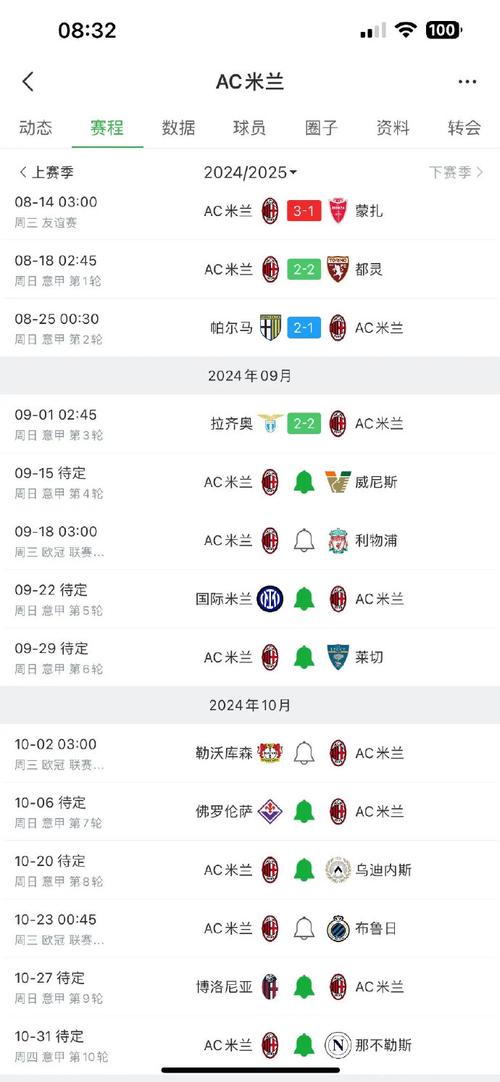The width and height of the screenshot is (500, 1082).
Task: Tap the back arrow icon
Action: [x=28, y=81]
